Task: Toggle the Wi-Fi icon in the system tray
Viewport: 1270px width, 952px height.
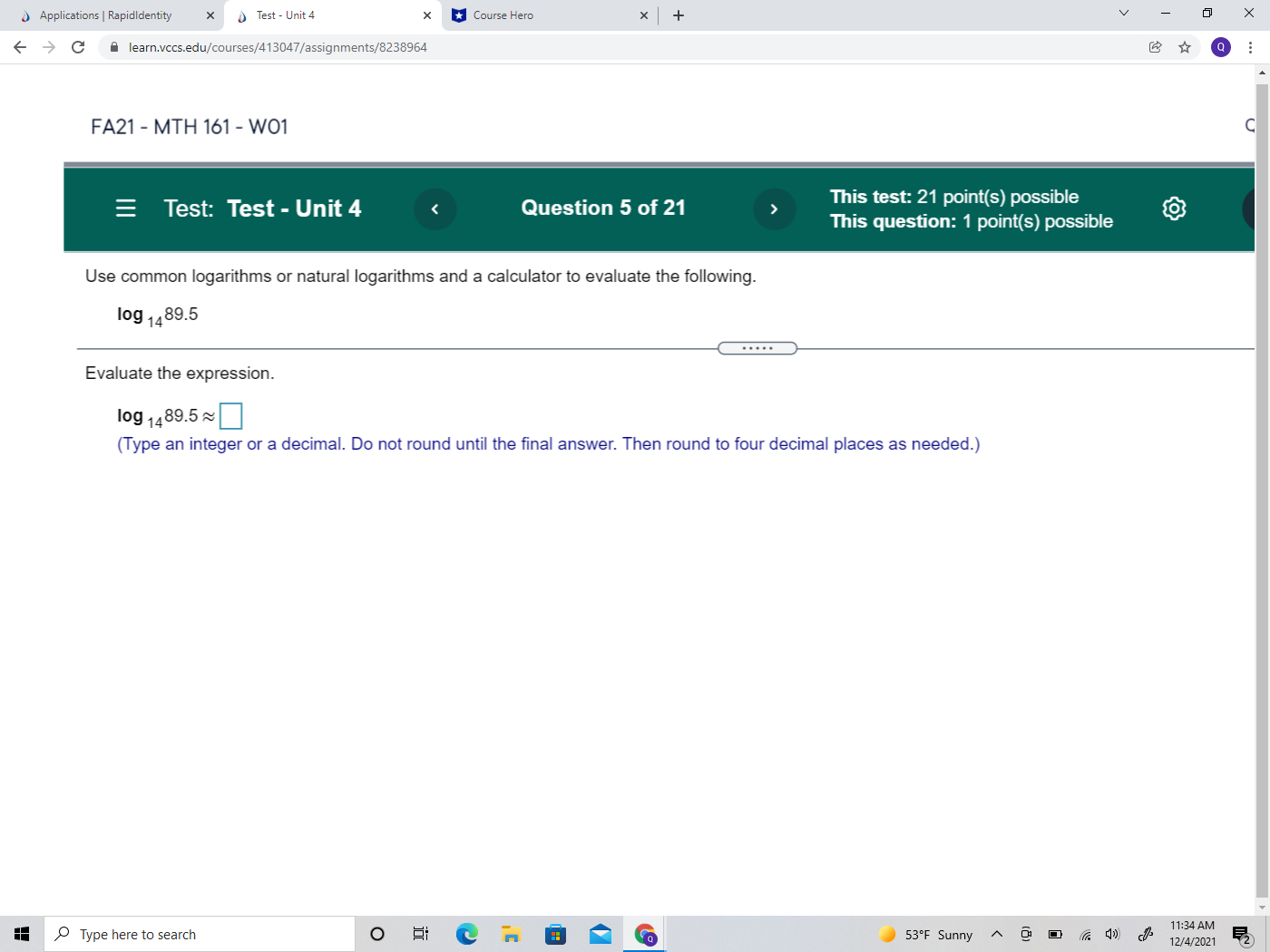Action: [1084, 934]
